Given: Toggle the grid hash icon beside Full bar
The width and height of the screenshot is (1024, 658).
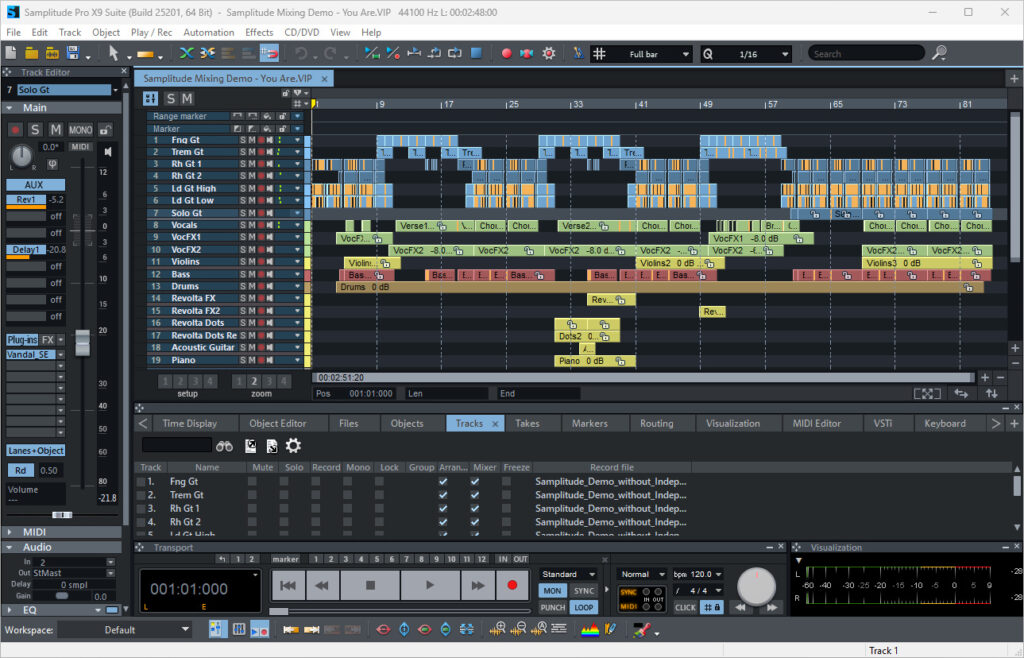Looking at the screenshot, I should tap(599, 54).
